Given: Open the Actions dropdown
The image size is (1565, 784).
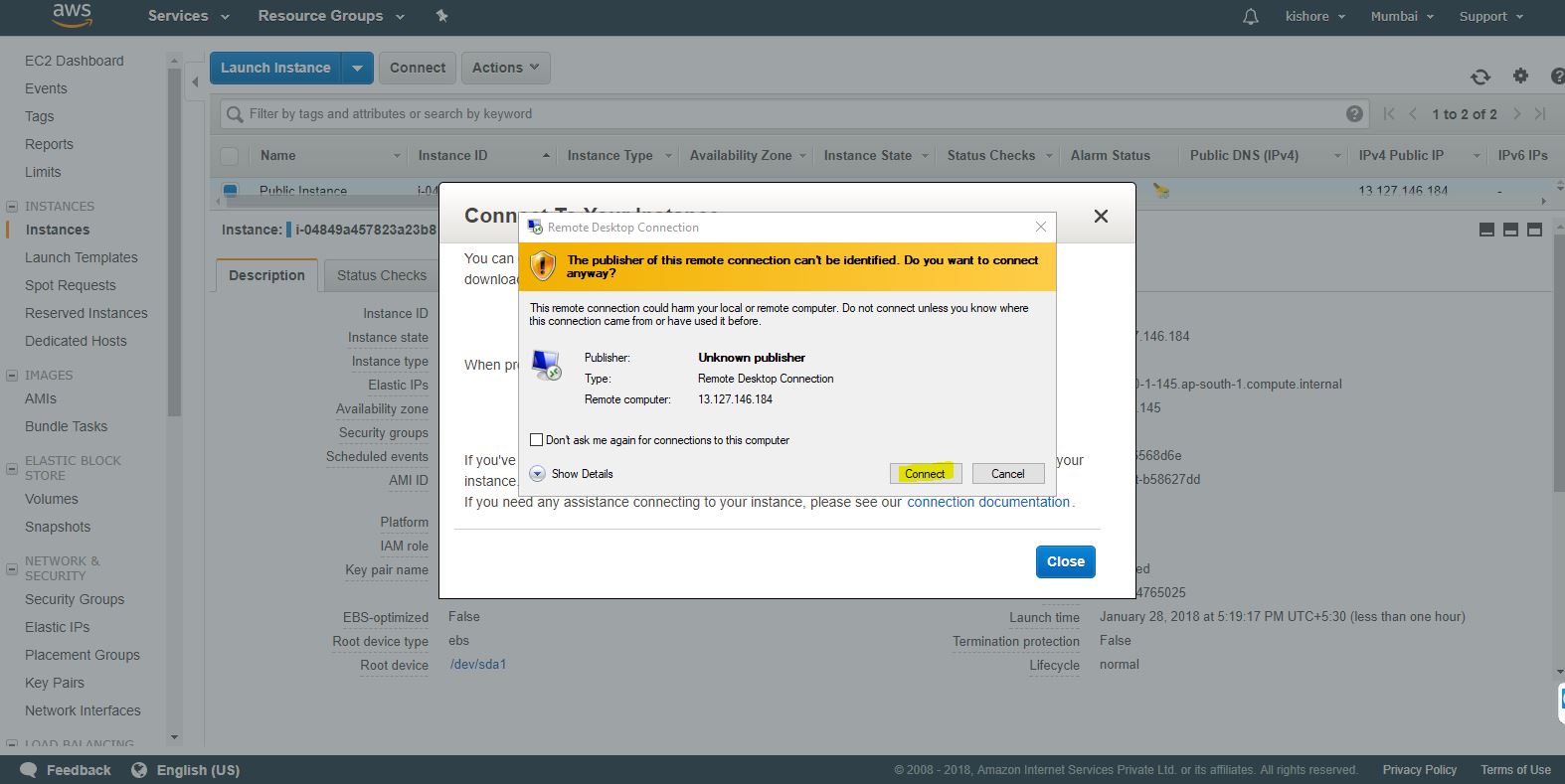Looking at the screenshot, I should point(505,68).
